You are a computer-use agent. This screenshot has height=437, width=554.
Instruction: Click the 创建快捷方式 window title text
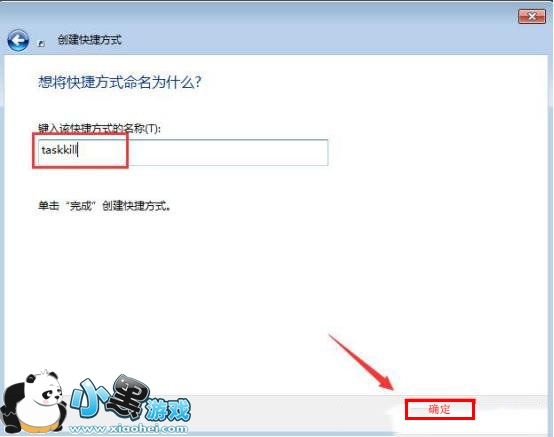(90, 40)
